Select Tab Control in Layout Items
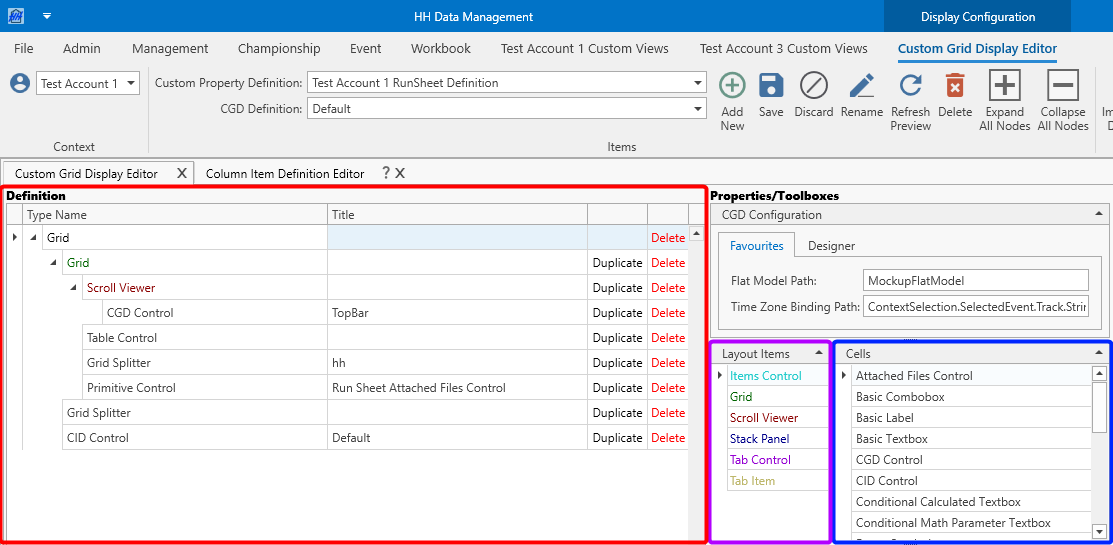The image size is (1113, 545). click(x=777, y=459)
